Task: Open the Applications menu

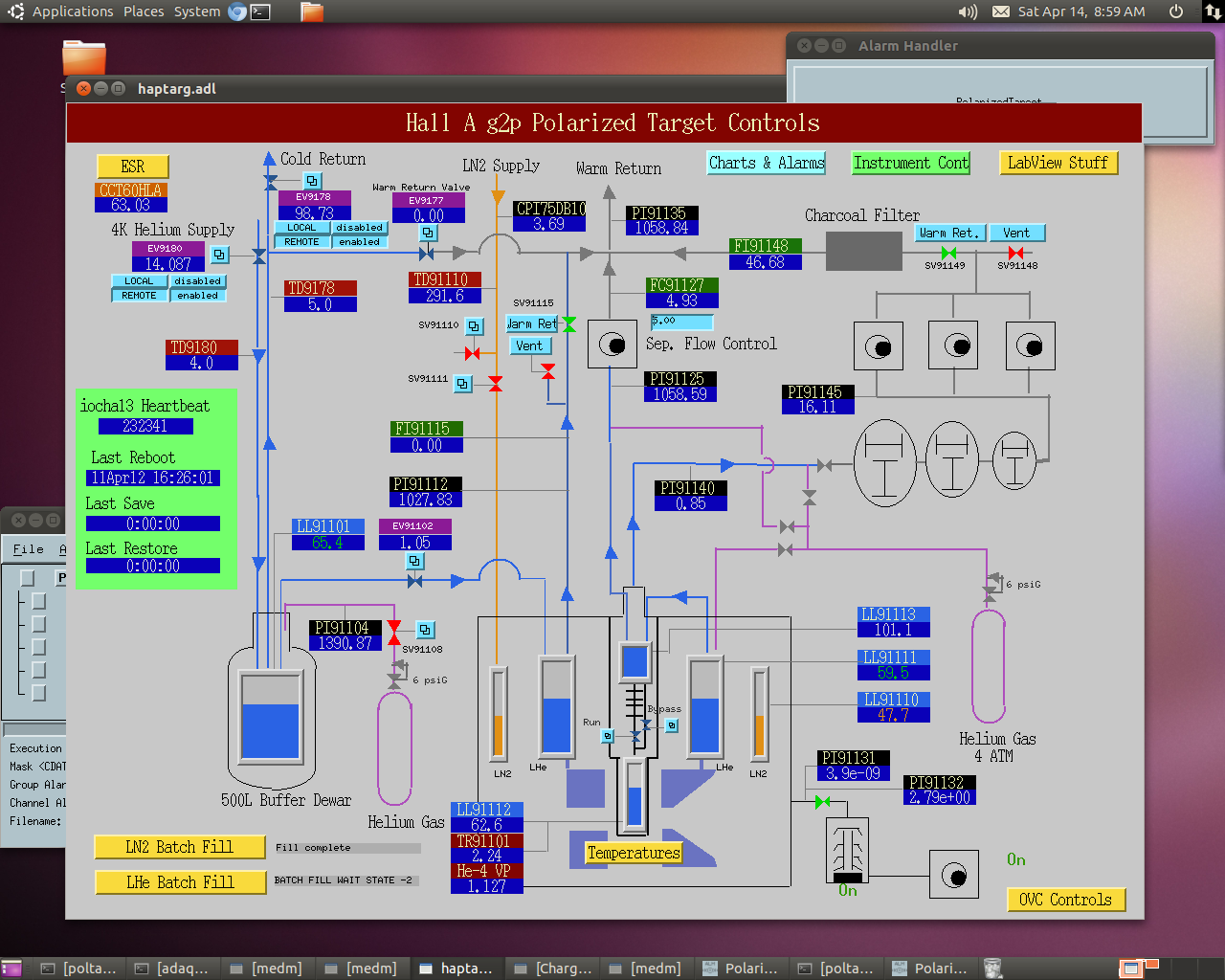Action: tap(73, 11)
